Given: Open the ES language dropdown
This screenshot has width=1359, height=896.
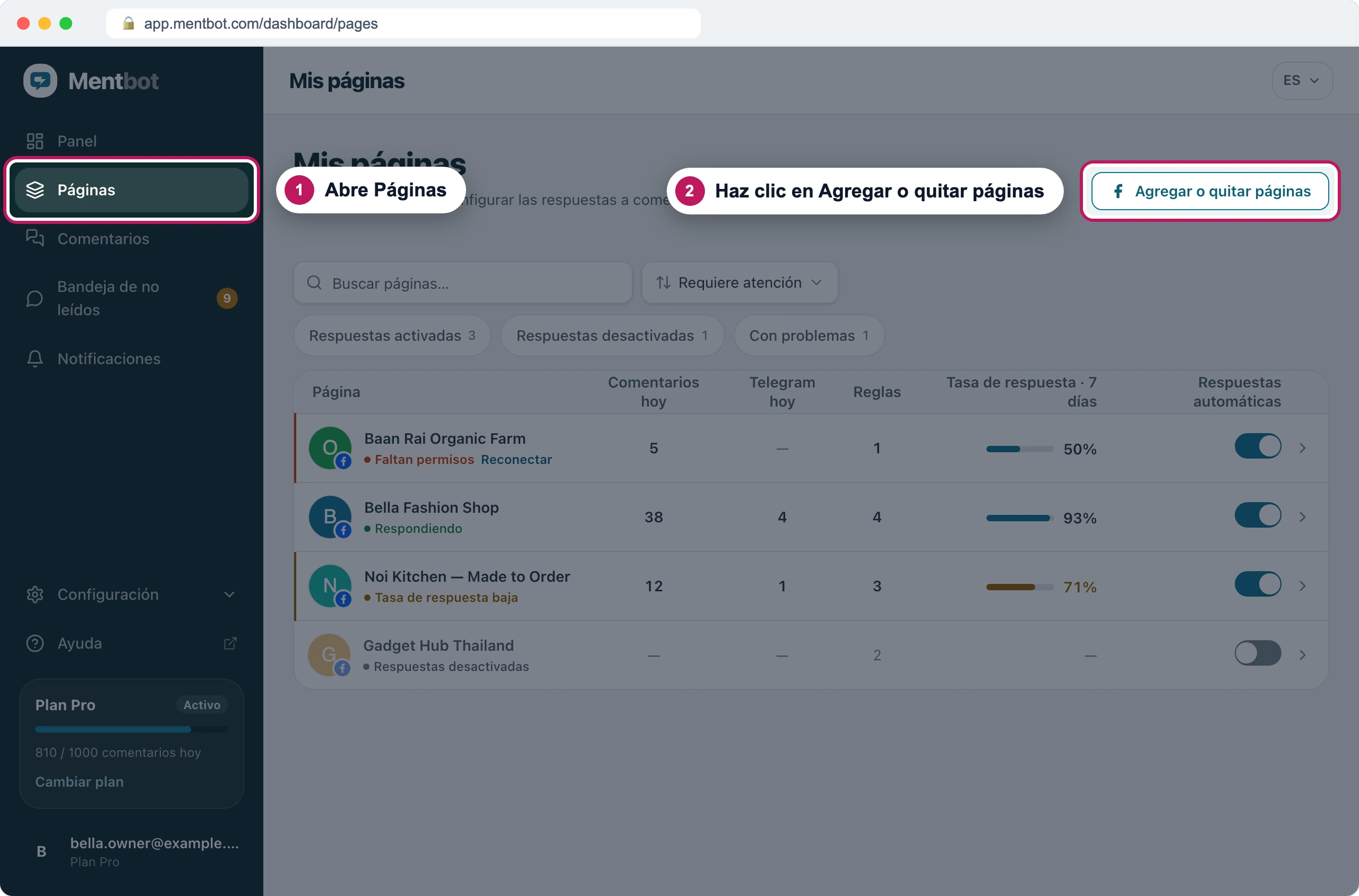Looking at the screenshot, I should [x=1302, y=81].
